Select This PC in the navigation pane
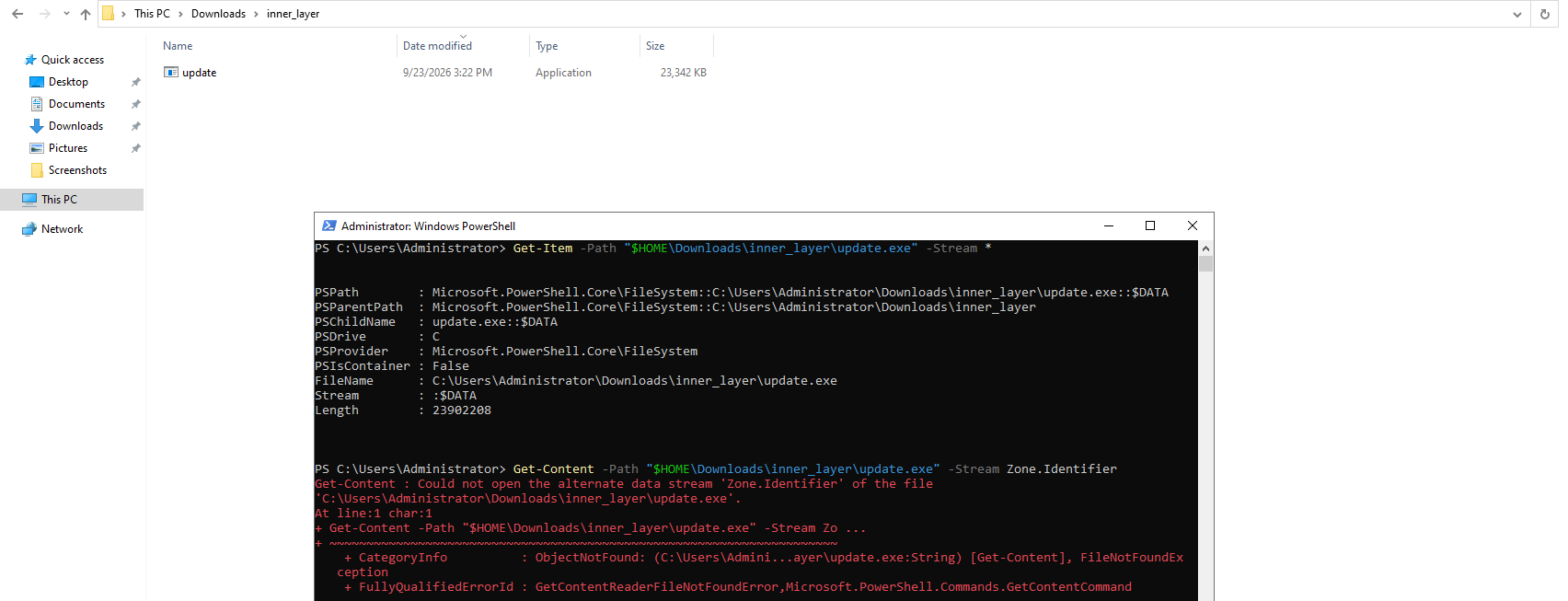 (59, 200)
